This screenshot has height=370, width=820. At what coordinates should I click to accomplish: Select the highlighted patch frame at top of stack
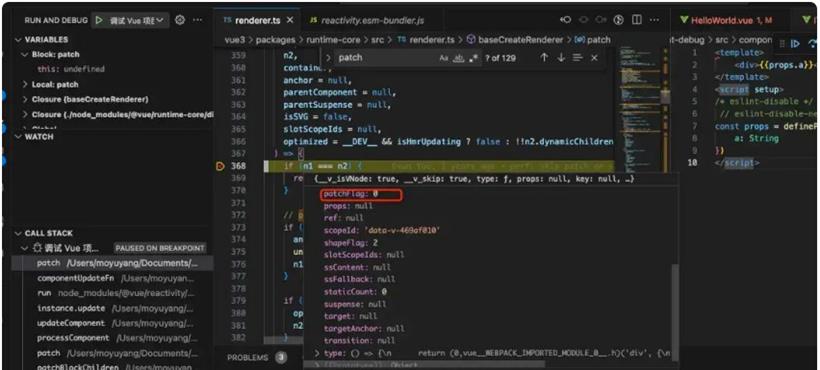tap(112, 263)
